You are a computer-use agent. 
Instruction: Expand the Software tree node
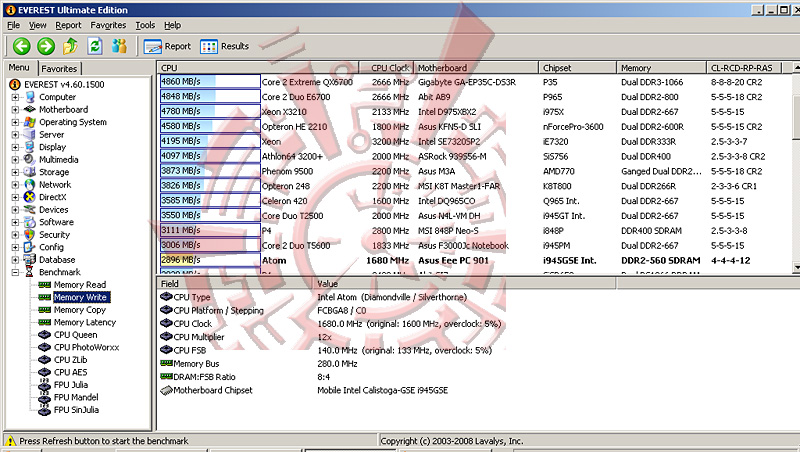(x=15, y=222)
